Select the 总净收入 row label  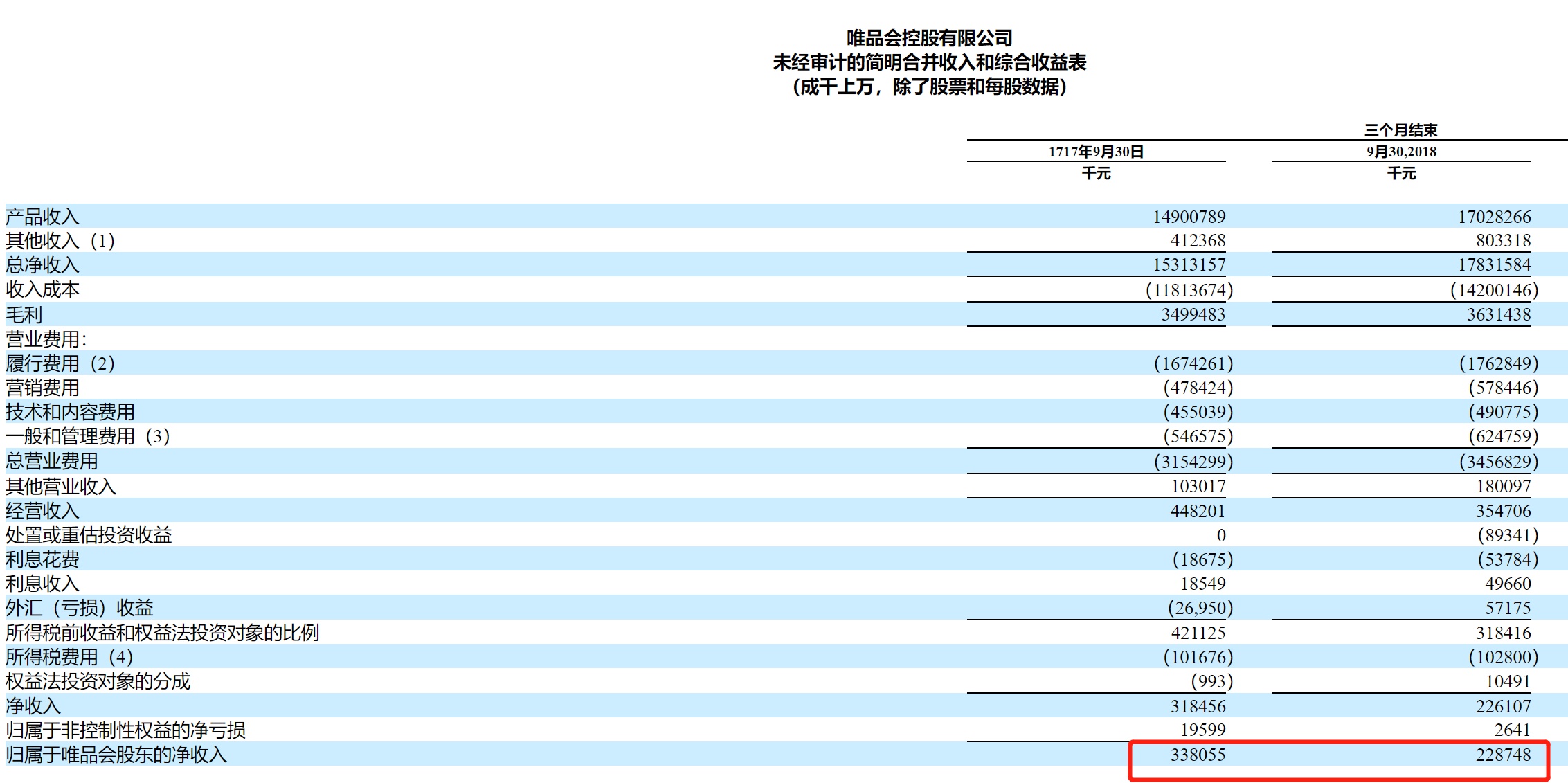pyautogui.click(x=42, y=265)
